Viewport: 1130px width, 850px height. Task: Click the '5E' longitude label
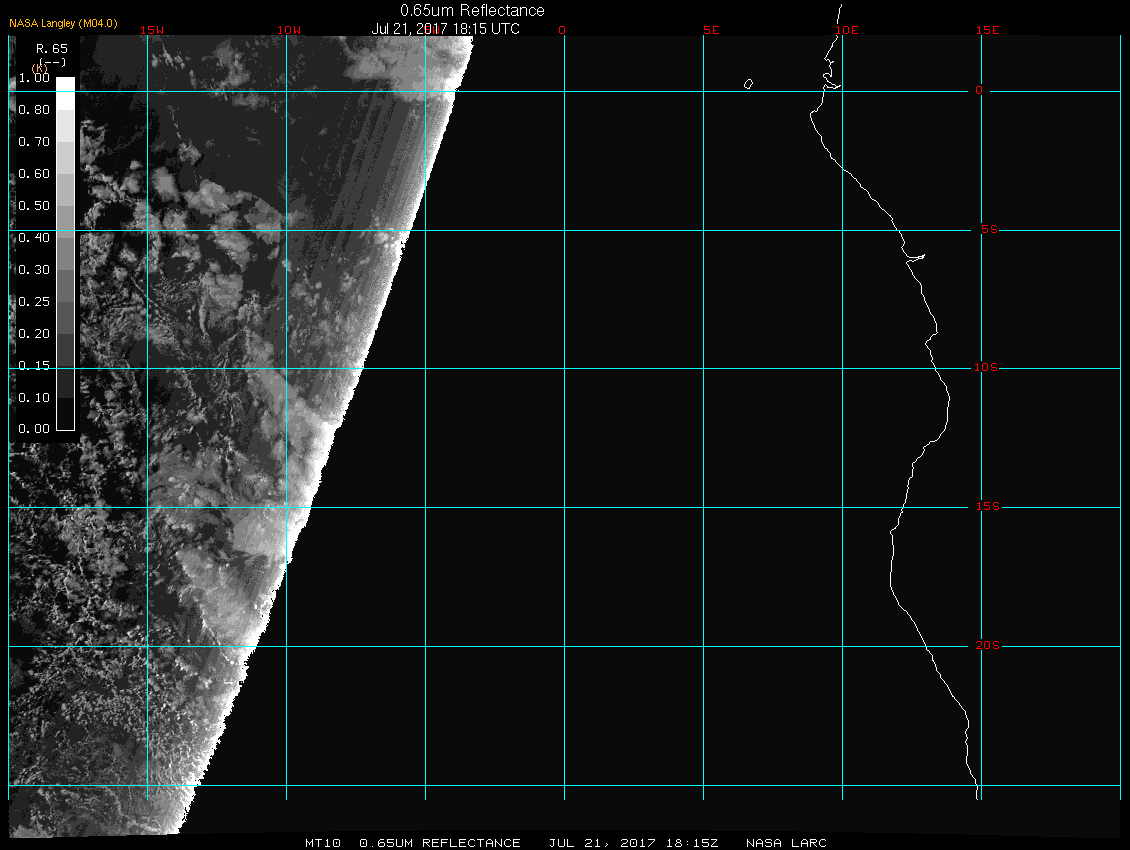click(711, 30)
